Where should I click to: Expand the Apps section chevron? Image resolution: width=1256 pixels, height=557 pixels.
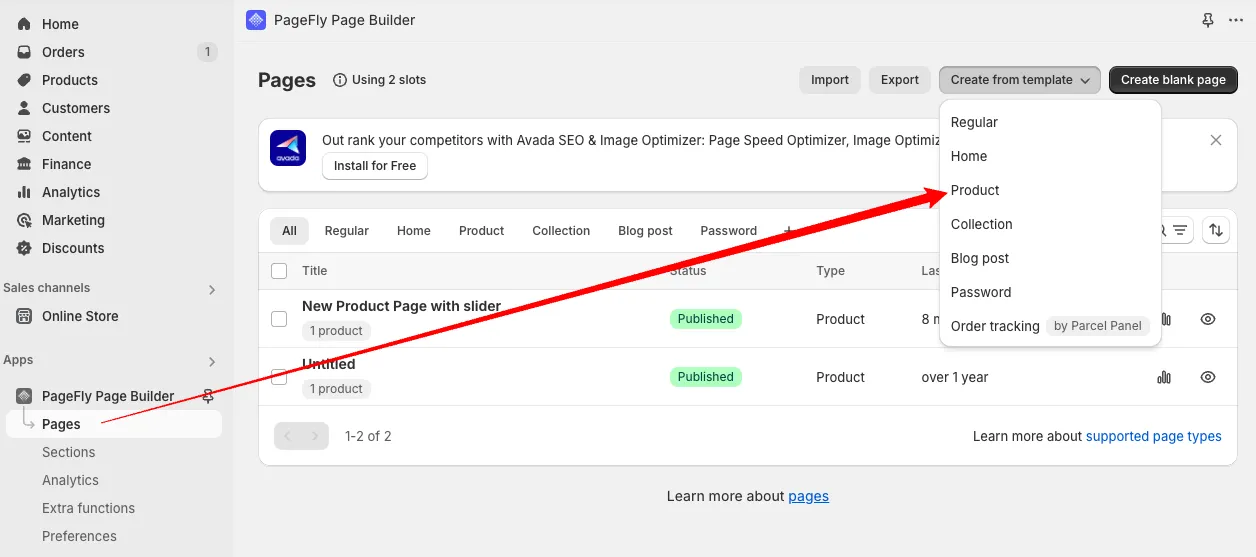click(211, 361)
